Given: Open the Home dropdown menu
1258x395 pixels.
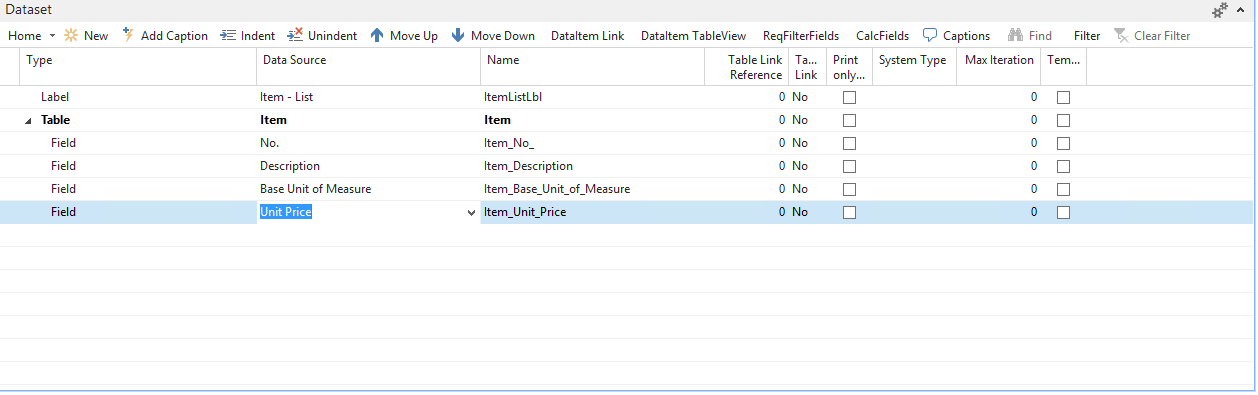Looking at the screenshot, I should 31,35.
